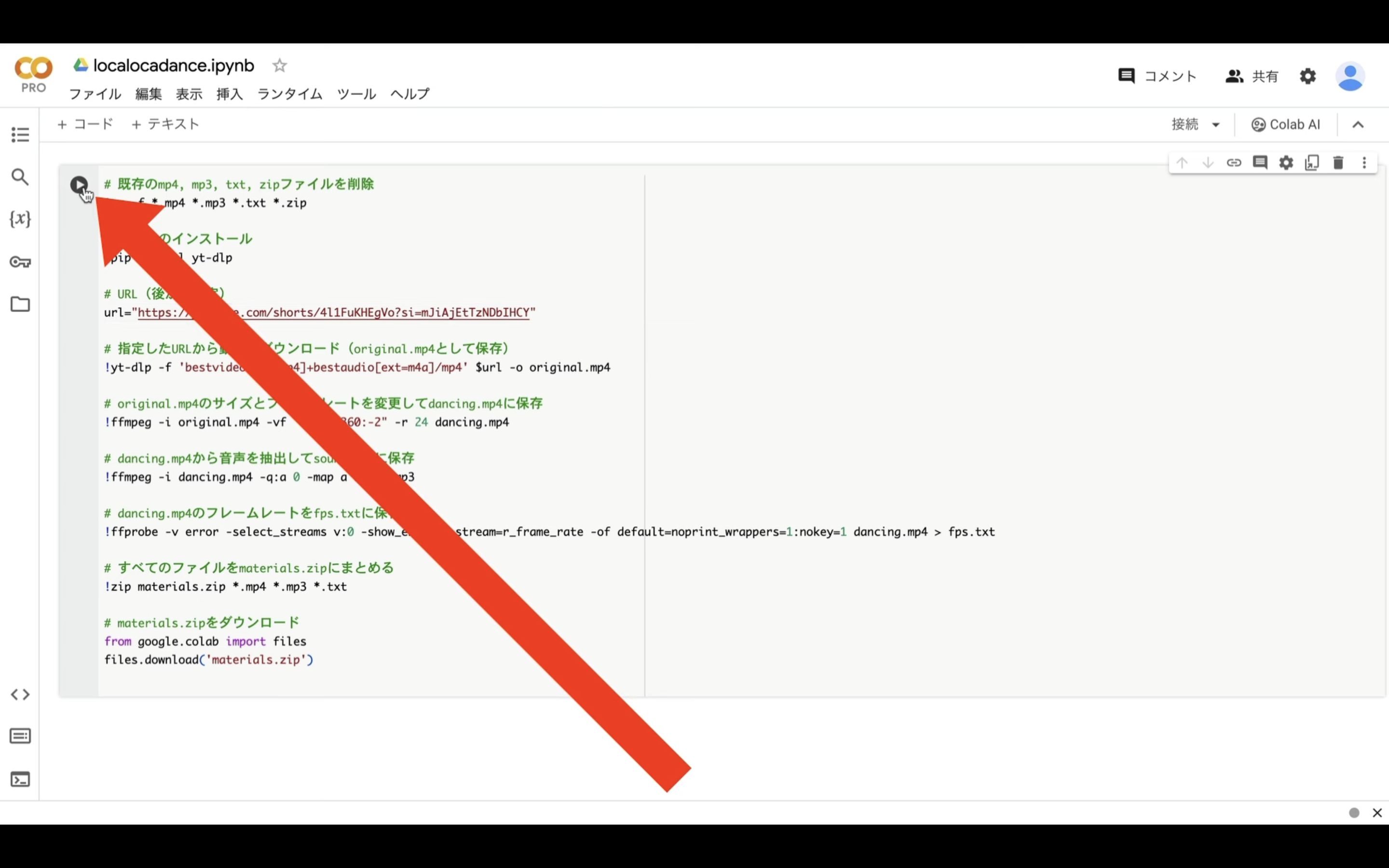Open the command palette icon
Viewport: 1389px width, 868px height.
[20, 736]
